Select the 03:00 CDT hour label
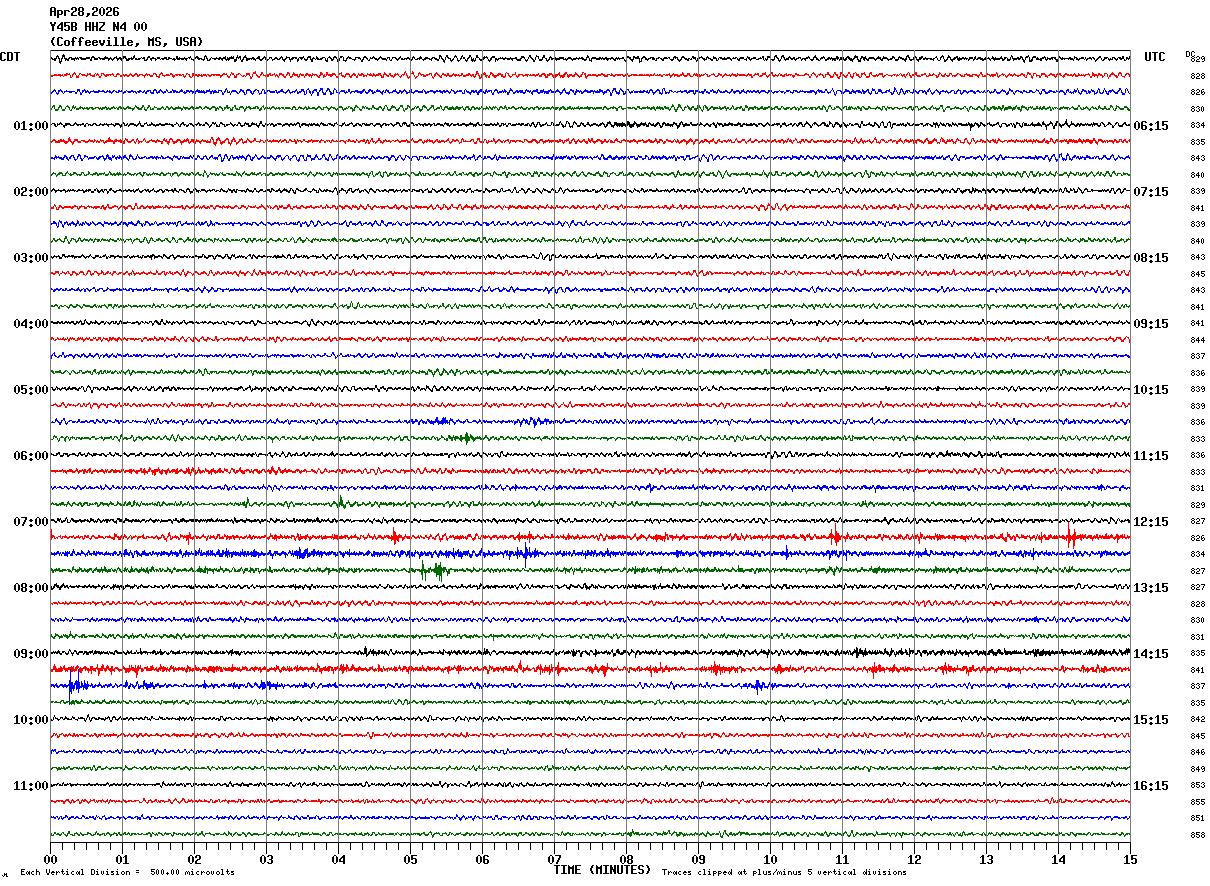 (x=31, y=258)
